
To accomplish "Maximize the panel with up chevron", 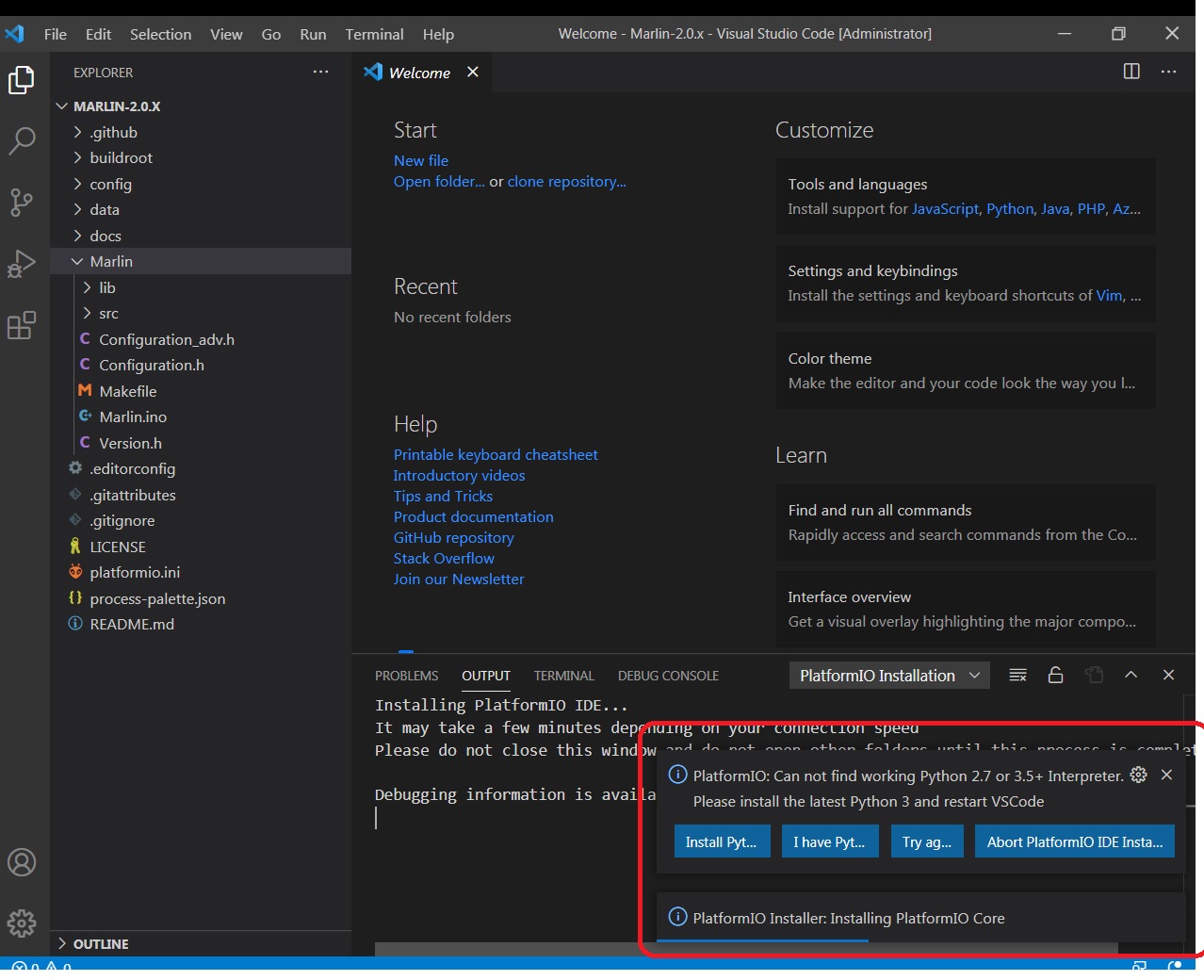I will tap(1131, 675).
